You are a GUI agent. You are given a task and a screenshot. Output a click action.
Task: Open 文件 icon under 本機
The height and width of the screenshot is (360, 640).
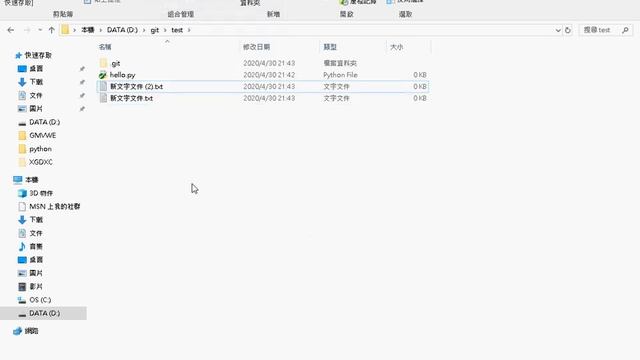(22, 233)
